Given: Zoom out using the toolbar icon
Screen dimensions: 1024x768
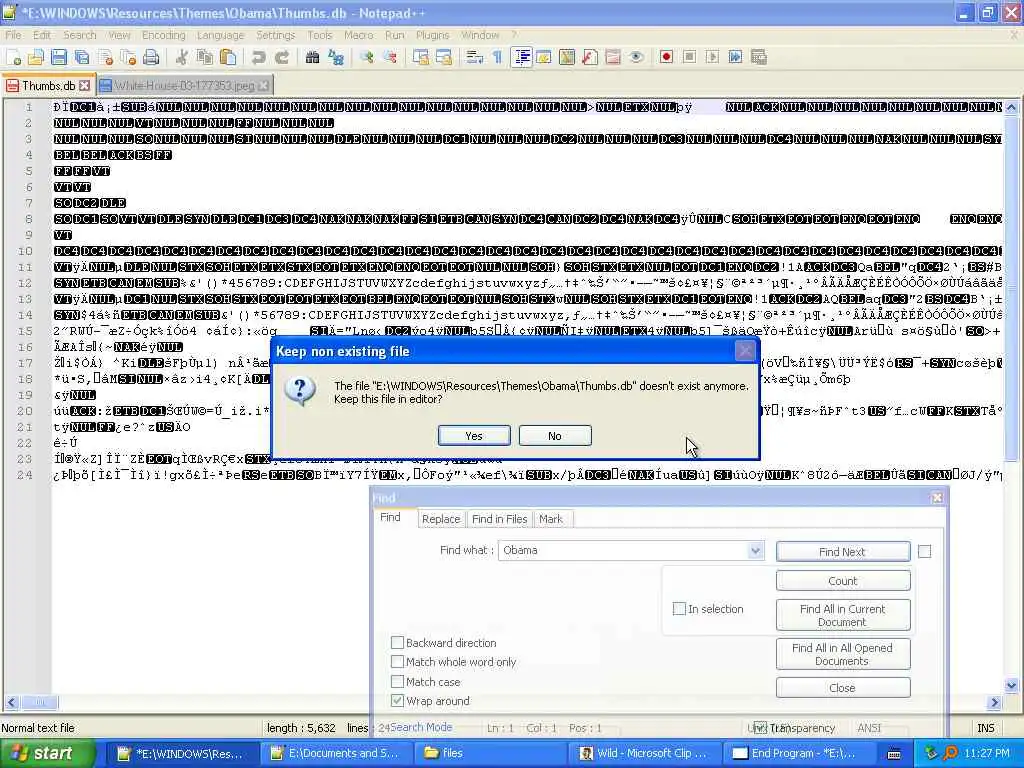Looking at the screenshot, I should coord(390,57).
